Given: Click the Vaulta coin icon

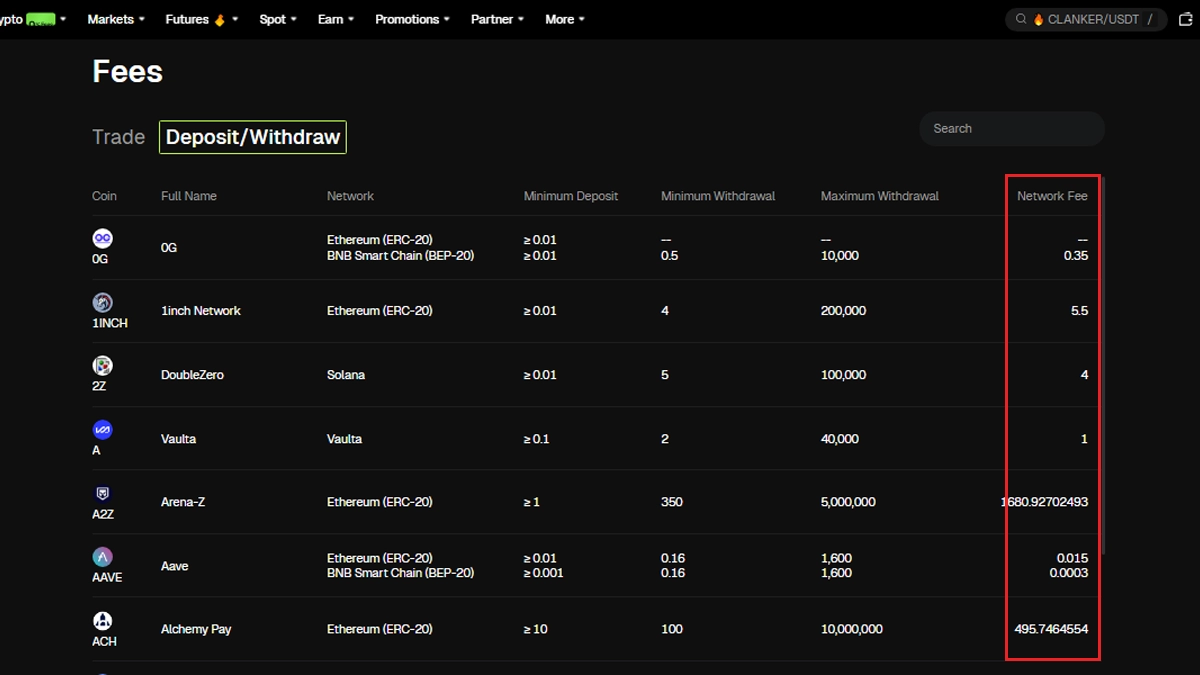Looking at the screenshot, I should click(102, 430).
